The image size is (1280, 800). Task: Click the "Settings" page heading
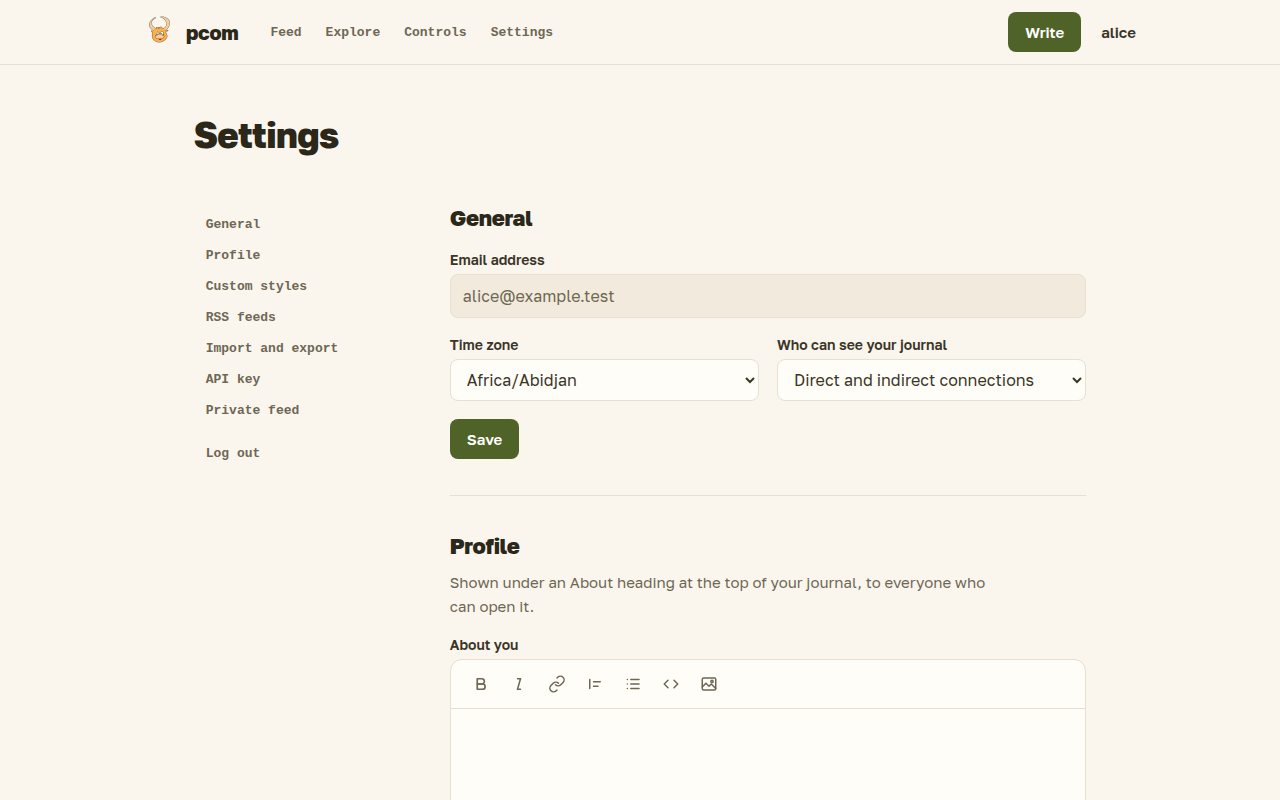point(266,135)
